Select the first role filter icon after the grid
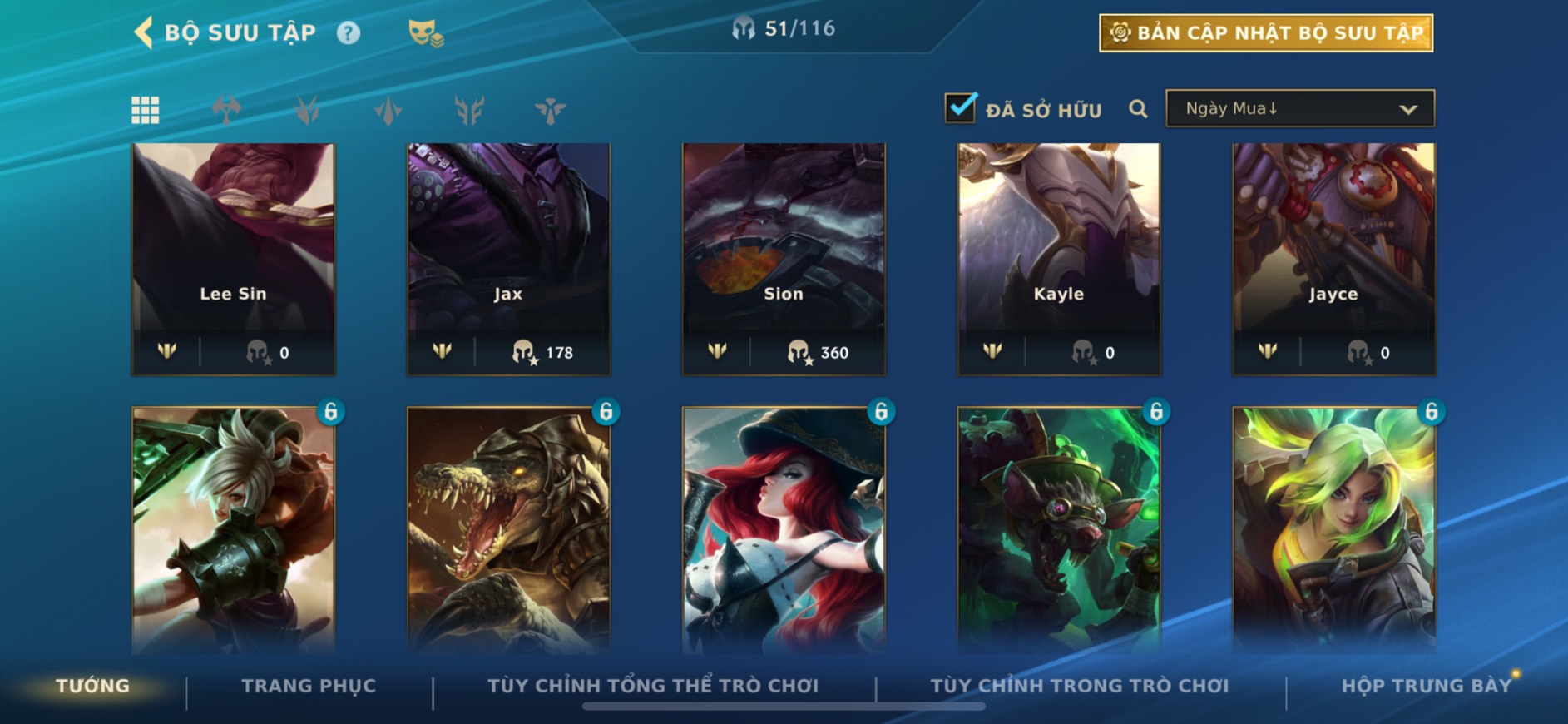This screenshot has width=1568, height=724. pos(226,110)
